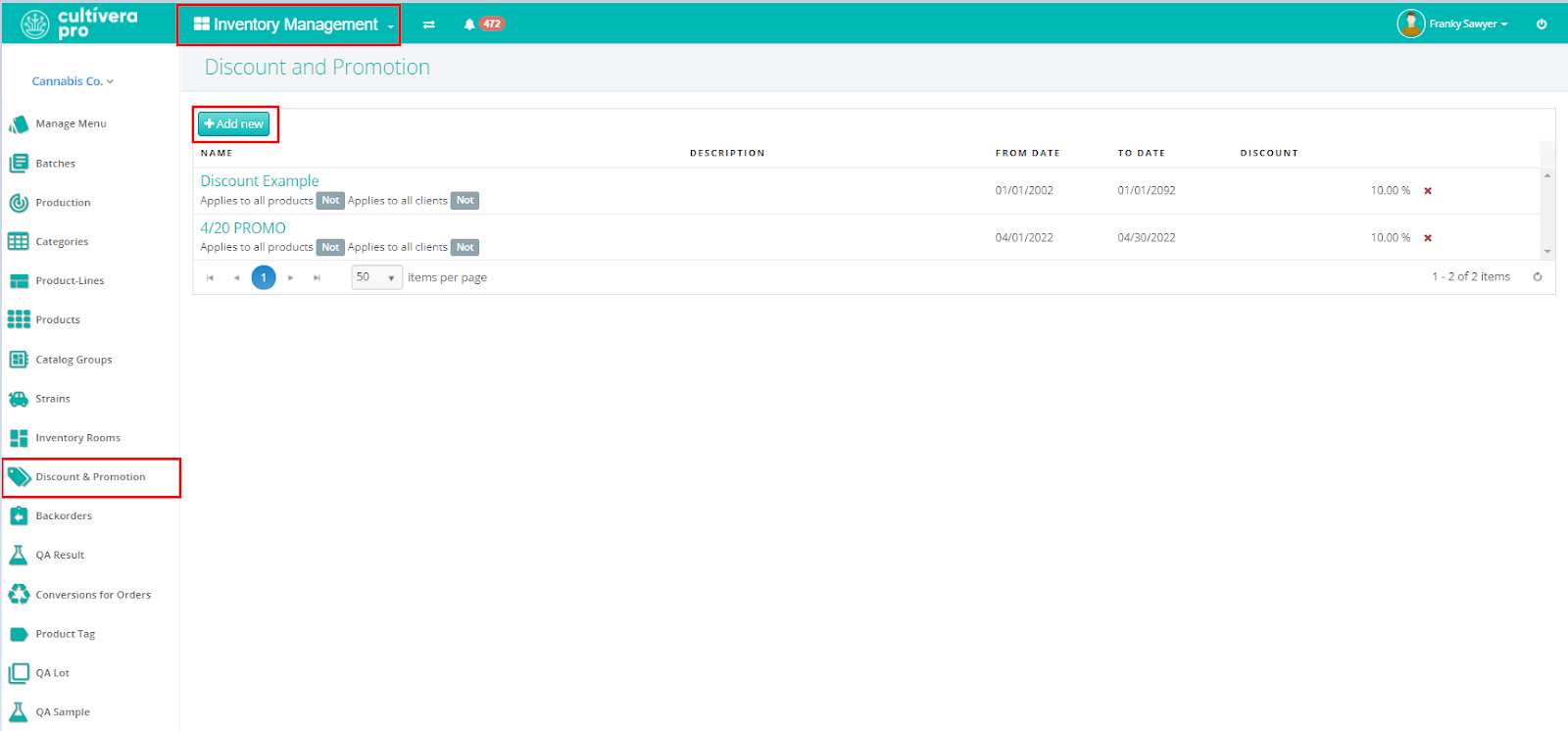Click the power logout icon
1568x731 pixels.
point(1542,24)
